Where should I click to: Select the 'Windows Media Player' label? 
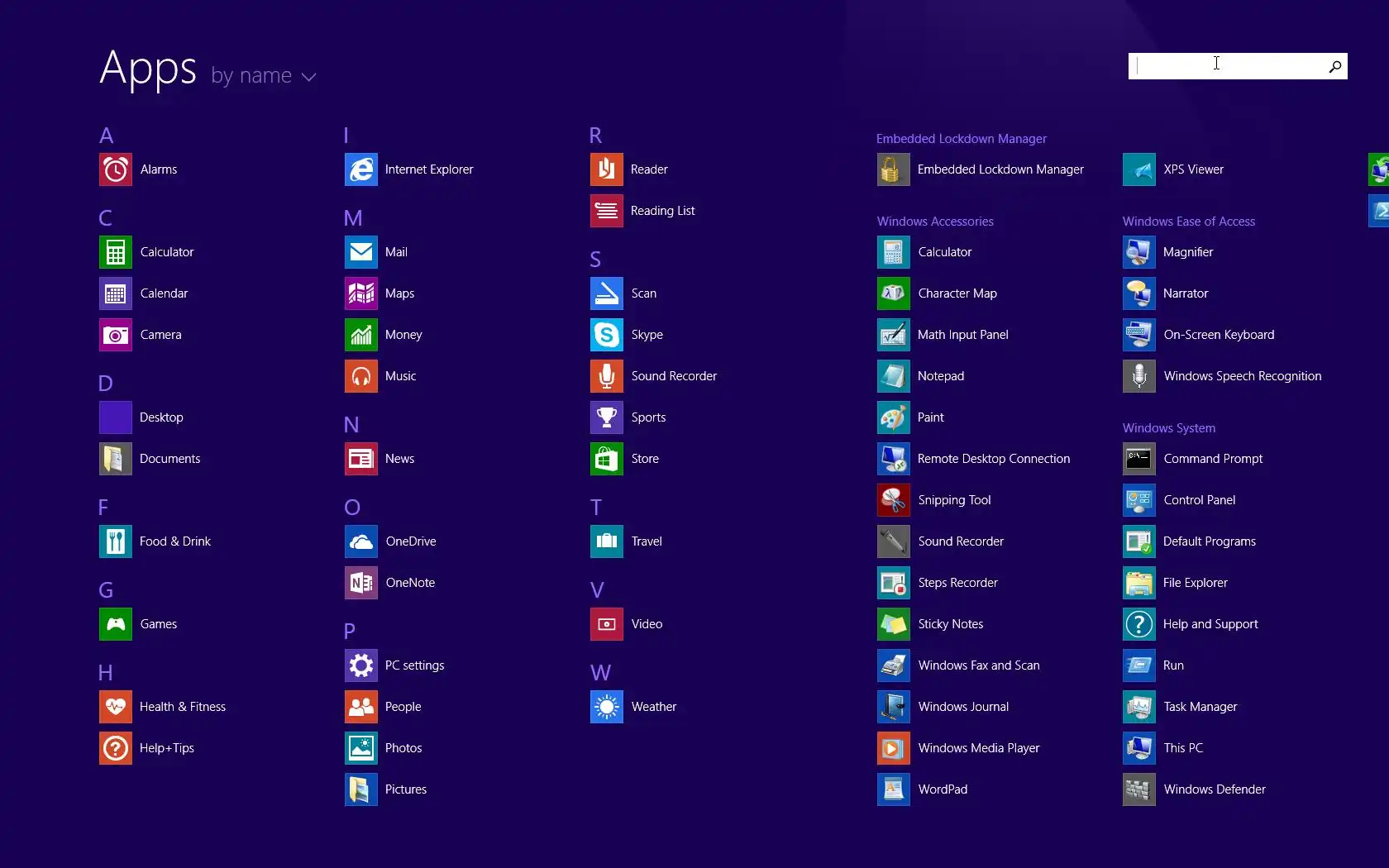pos(979,748)
